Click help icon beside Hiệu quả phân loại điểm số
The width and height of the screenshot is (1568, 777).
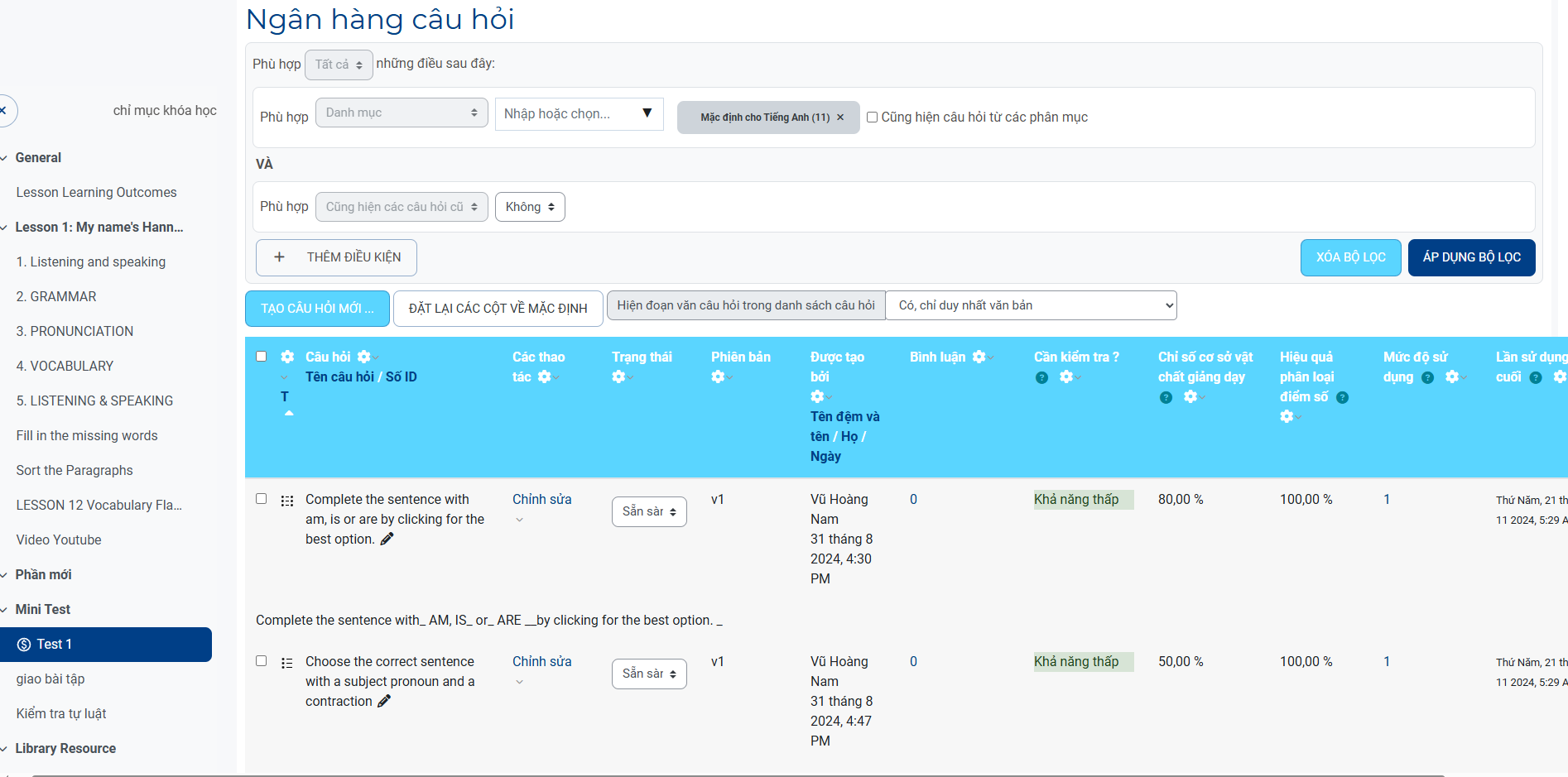[x=1342, y=398]
